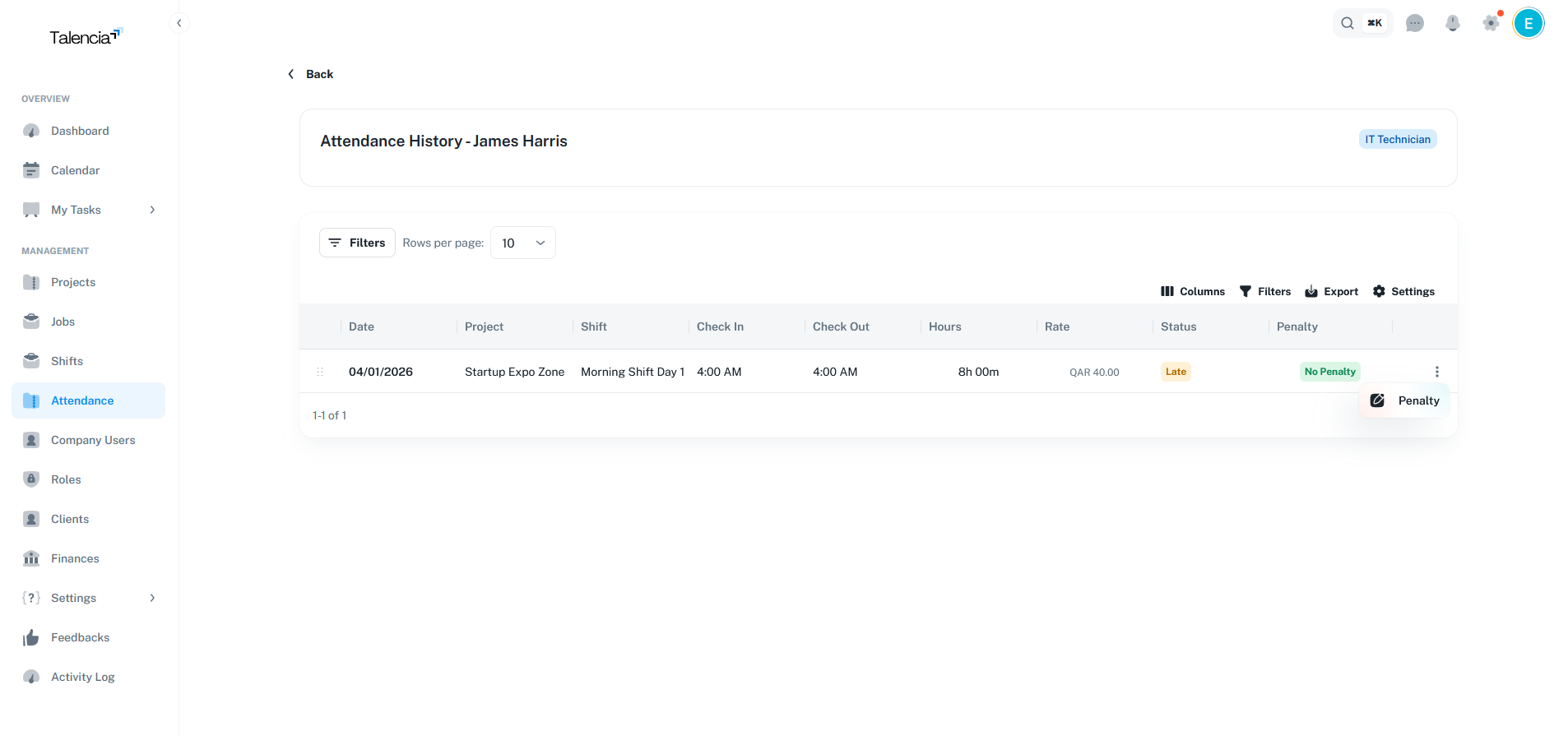Click the No Penalty badge

coord(1329,372)
